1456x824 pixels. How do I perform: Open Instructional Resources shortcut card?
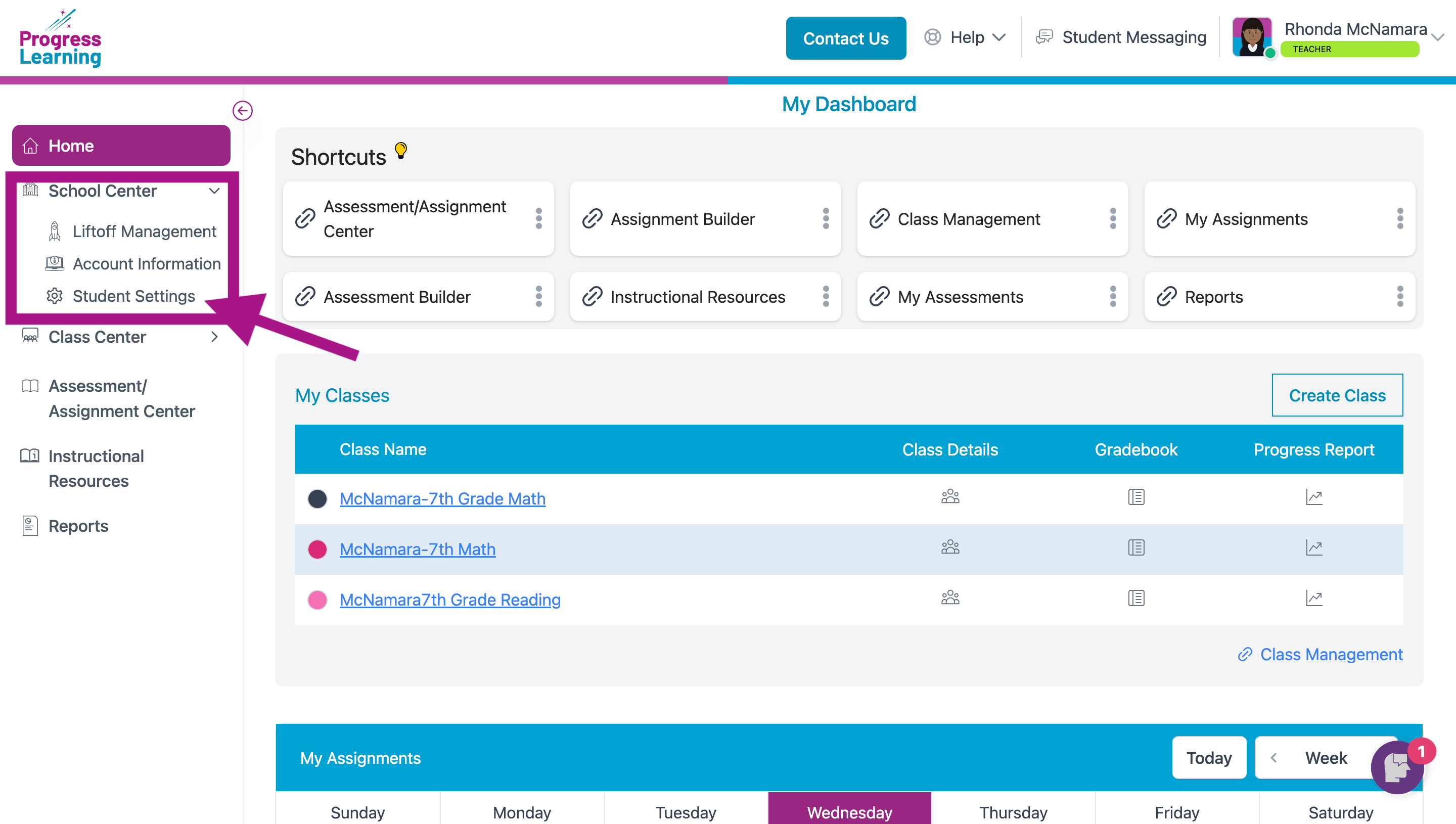[705, 297]
